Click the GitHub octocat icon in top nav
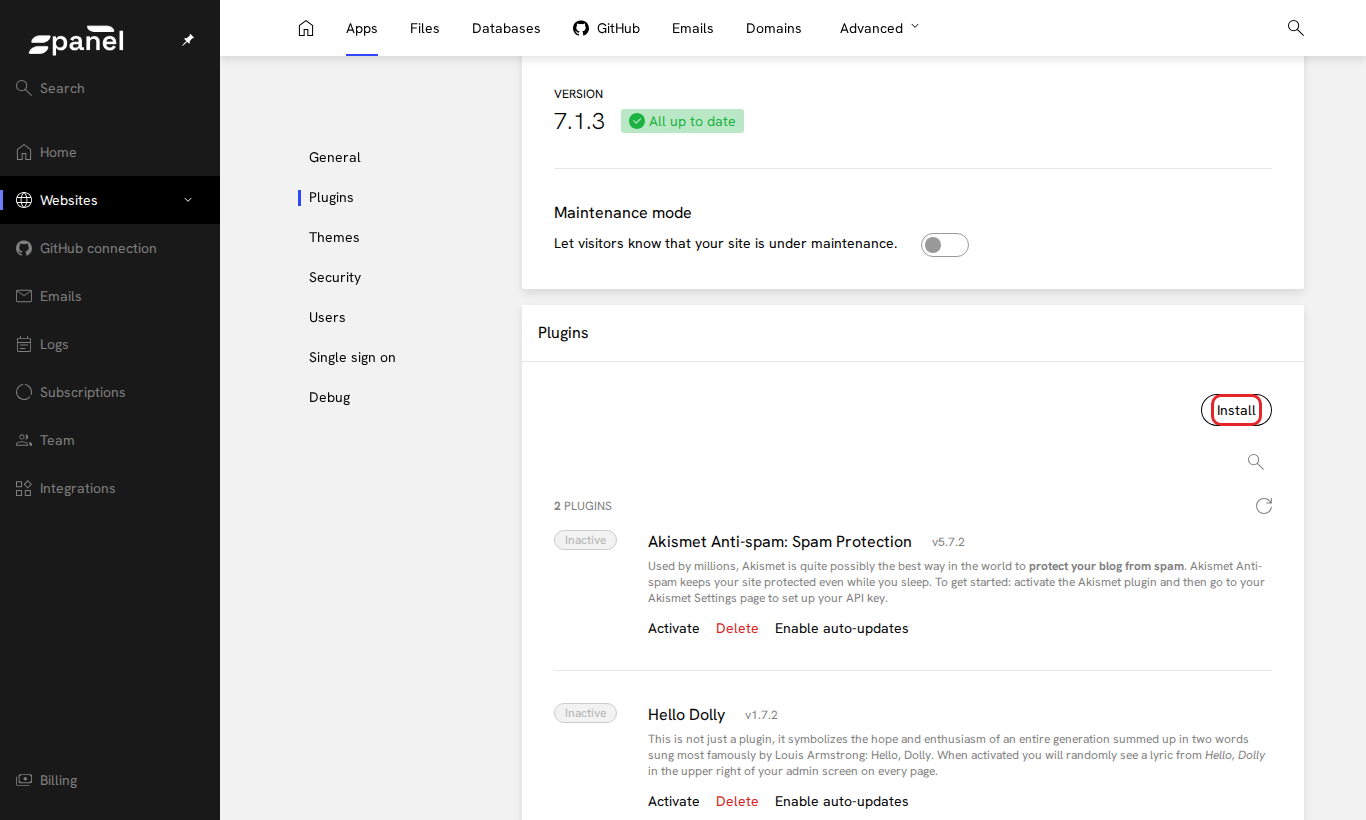1366x820 pixels. coord(581,28)
